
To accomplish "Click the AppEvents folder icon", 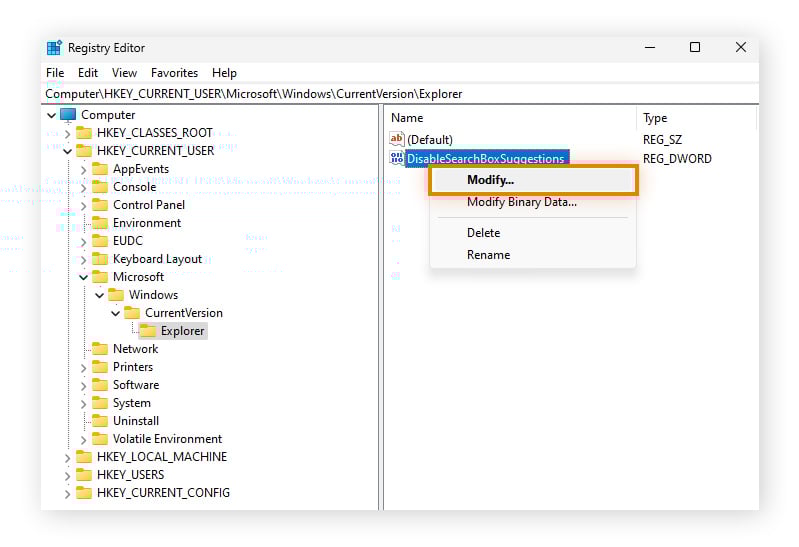I will (100, 169).
